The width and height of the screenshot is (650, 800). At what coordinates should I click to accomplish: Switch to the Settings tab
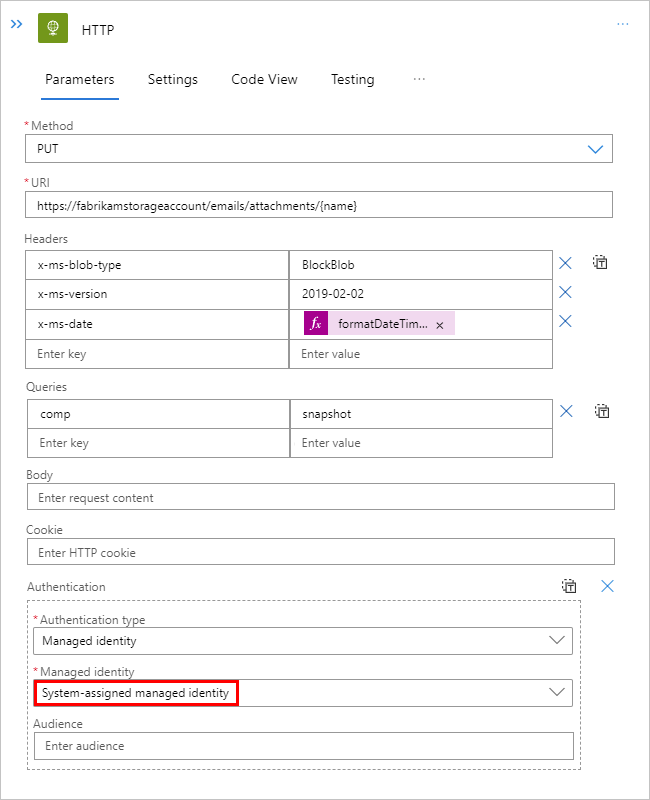173,80
